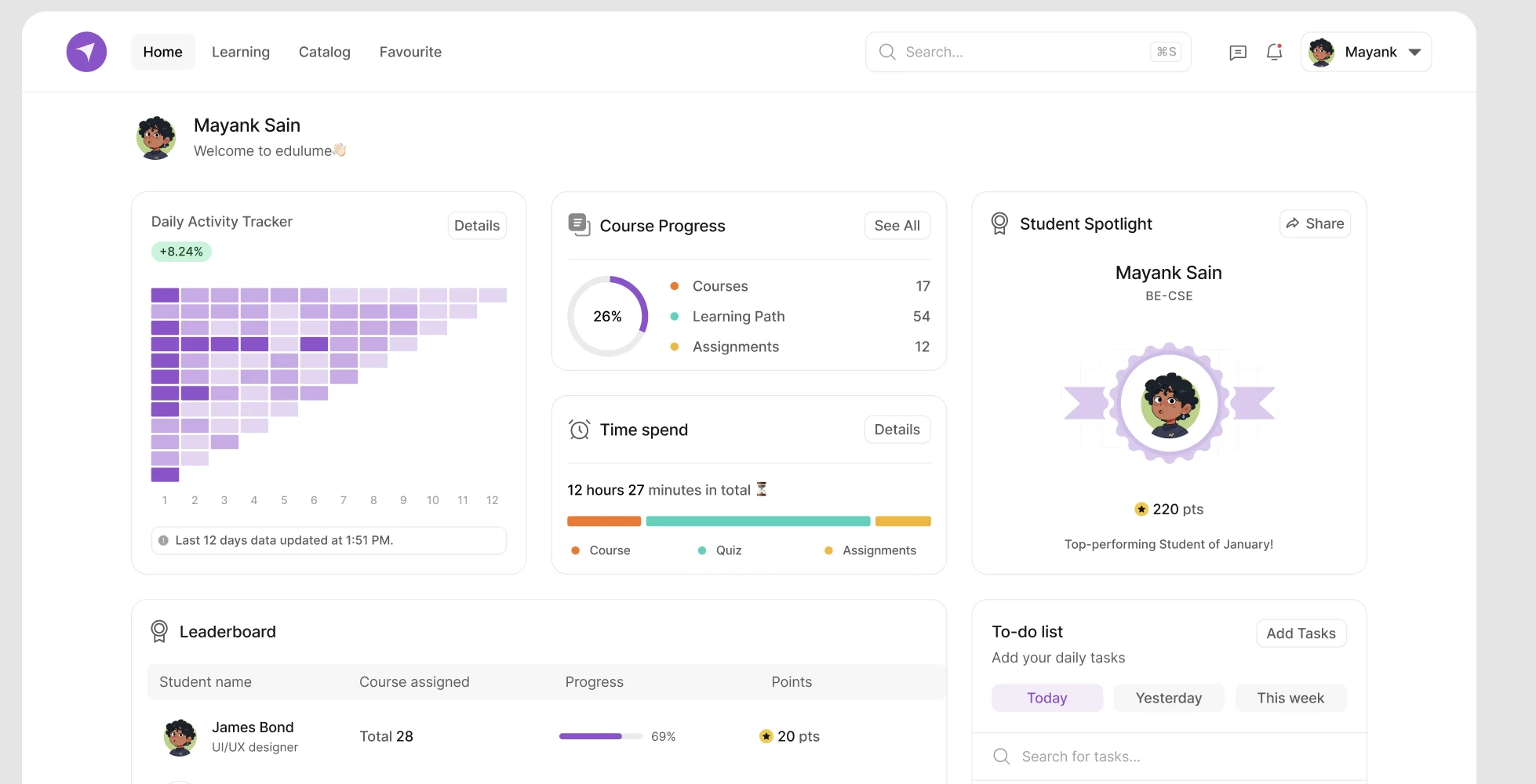Click the star icon next to 220 pts
This screenshot has height=784, width=1536.
pos(1141,509)
